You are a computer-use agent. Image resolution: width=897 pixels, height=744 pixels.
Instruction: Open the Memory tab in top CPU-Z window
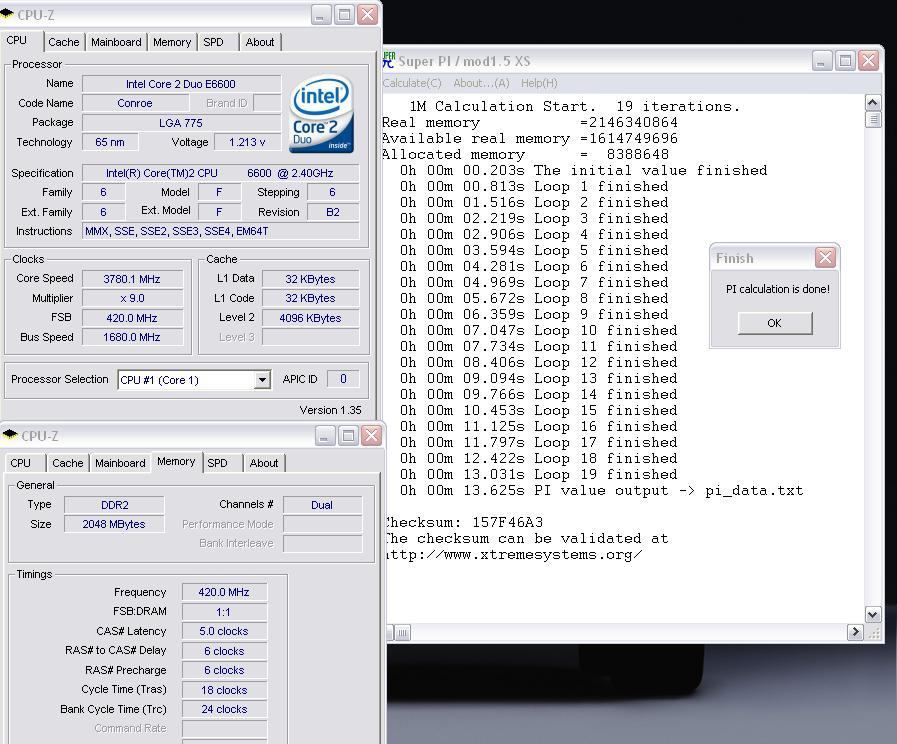point(172,42)
